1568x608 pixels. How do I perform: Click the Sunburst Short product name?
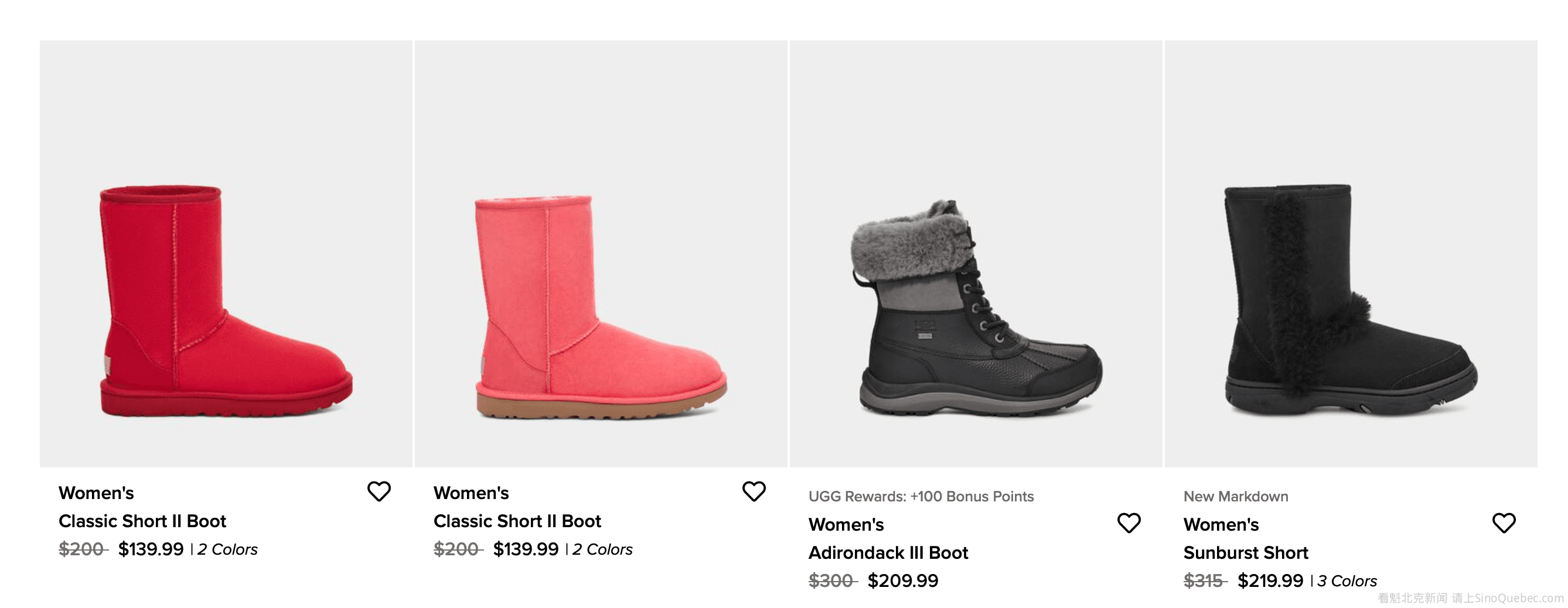(1245, 552)
